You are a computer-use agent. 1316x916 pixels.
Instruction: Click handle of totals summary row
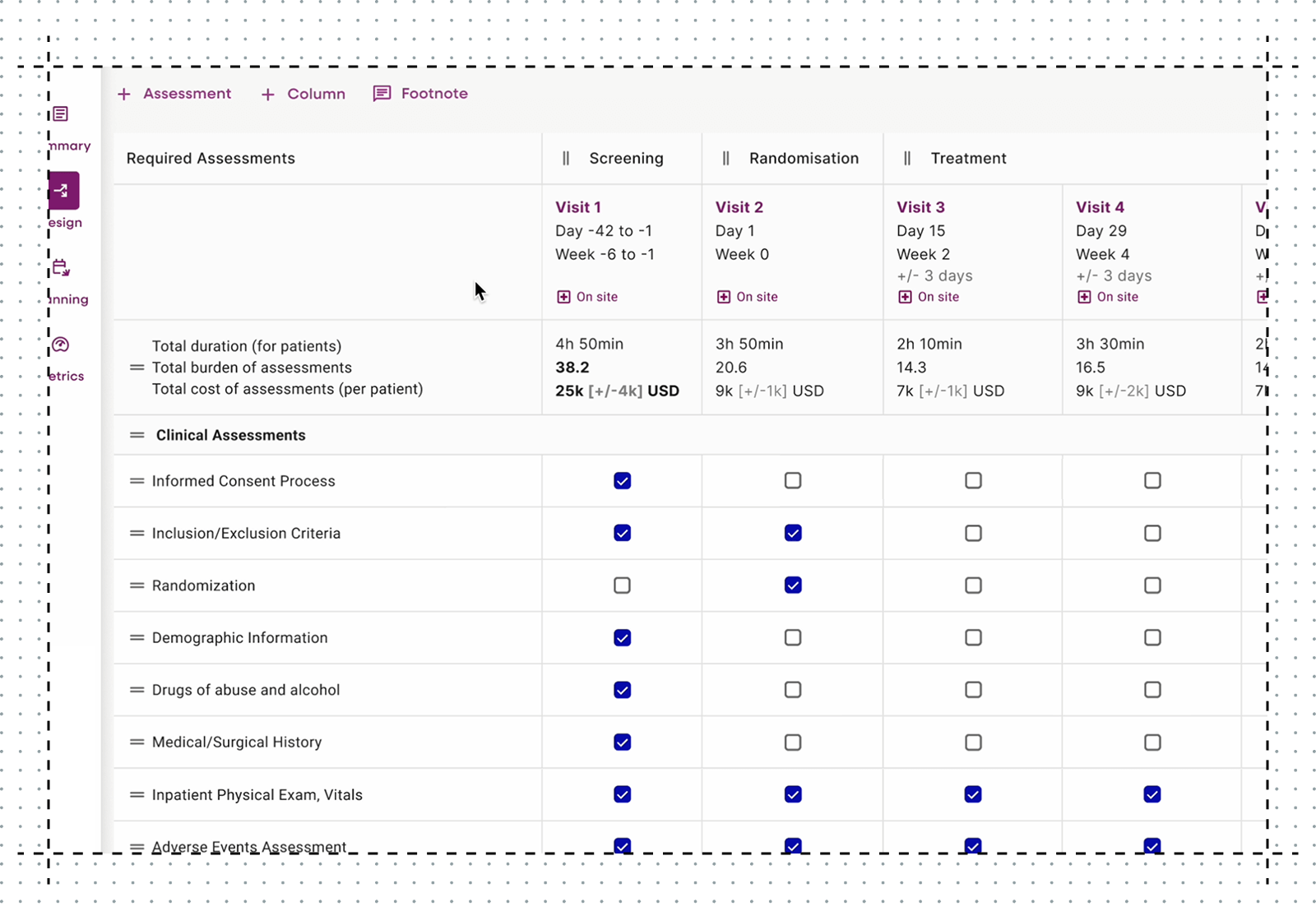click(x=137, y=368)
